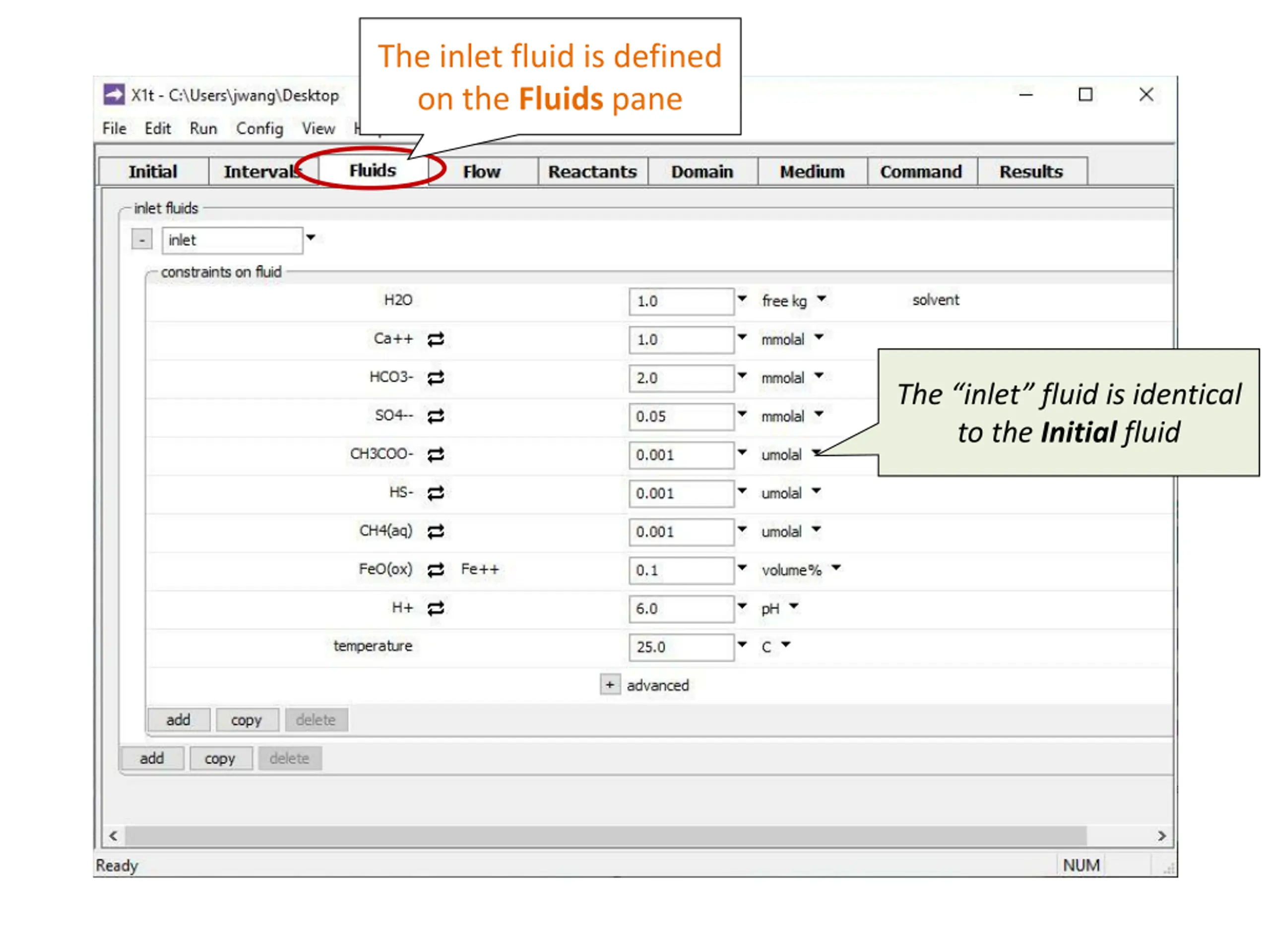Open the File menu
The width and height of the screenshot is (1270, 952).
click(x=114, y=128)
